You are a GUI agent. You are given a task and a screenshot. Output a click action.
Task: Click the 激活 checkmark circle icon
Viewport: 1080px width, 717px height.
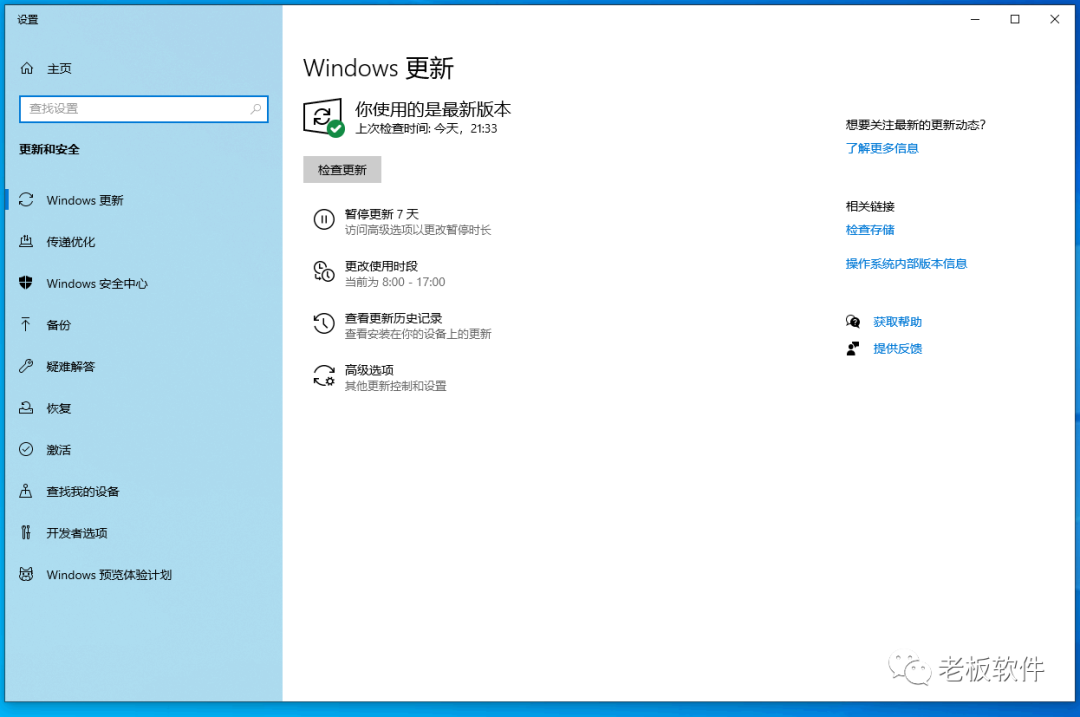(26, 449)
